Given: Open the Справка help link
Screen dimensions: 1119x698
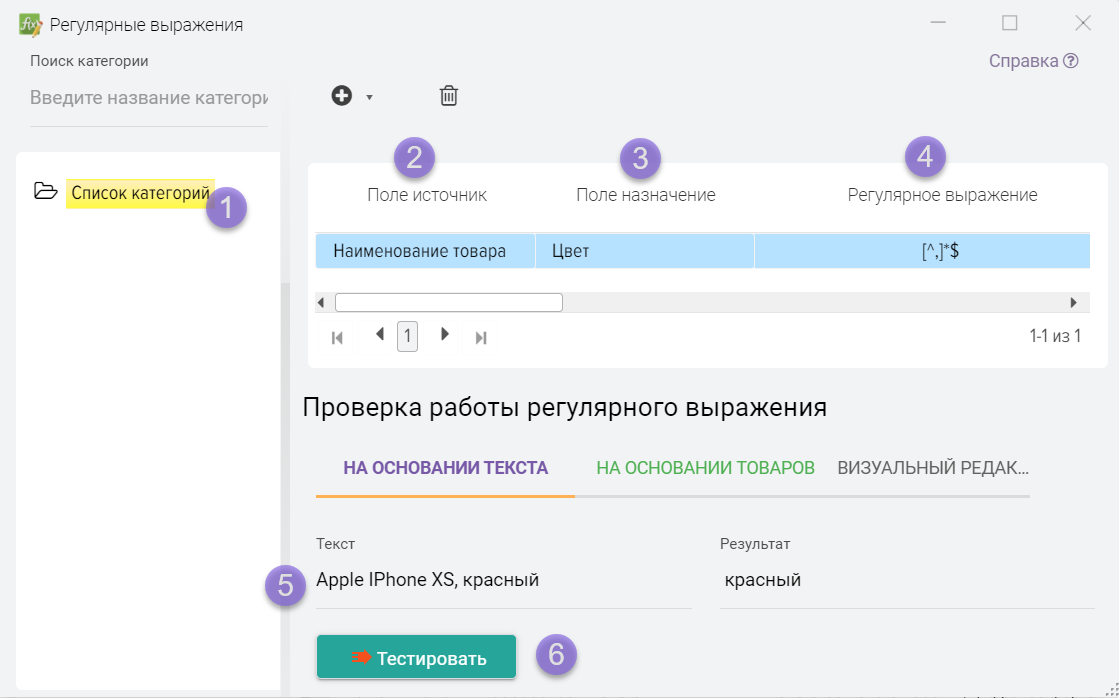Looking at the screenshot, I should click(x=1032, y=61).
